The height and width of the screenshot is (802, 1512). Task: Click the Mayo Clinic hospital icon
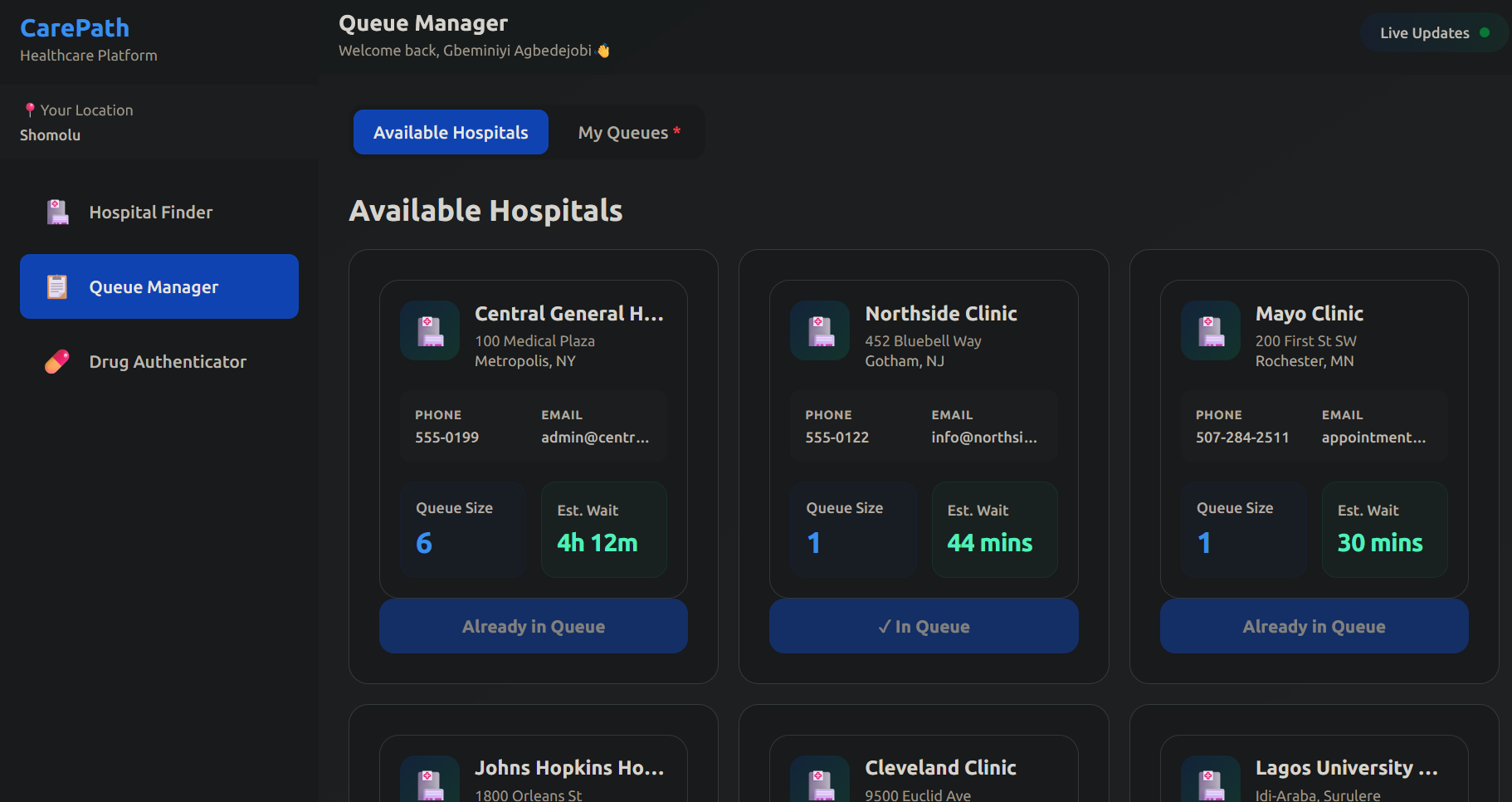click(x=1211, y=330)
